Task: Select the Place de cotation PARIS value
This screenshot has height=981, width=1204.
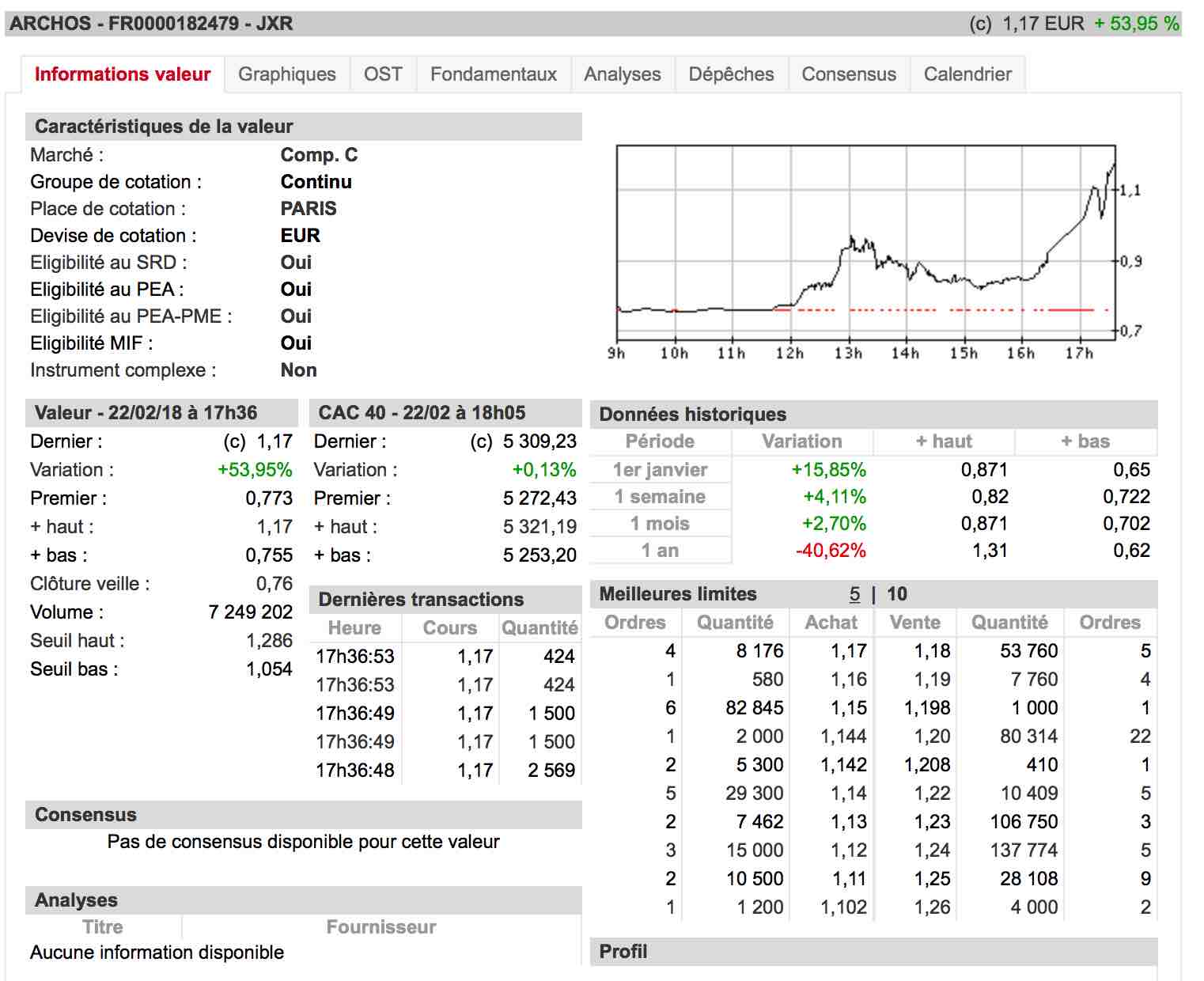Action: pos(309,209)
